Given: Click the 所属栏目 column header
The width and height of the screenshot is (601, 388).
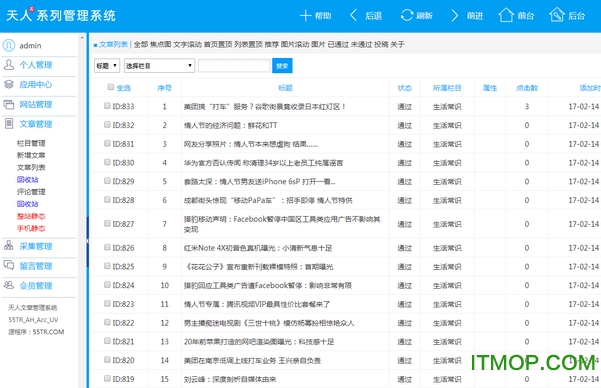Looking at the screenshot, I should click(447, 88).
